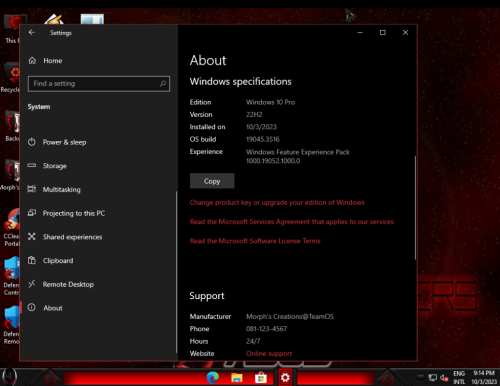Open Microsoft Software License Terms link
500x386 pixels.
[255, 241]
